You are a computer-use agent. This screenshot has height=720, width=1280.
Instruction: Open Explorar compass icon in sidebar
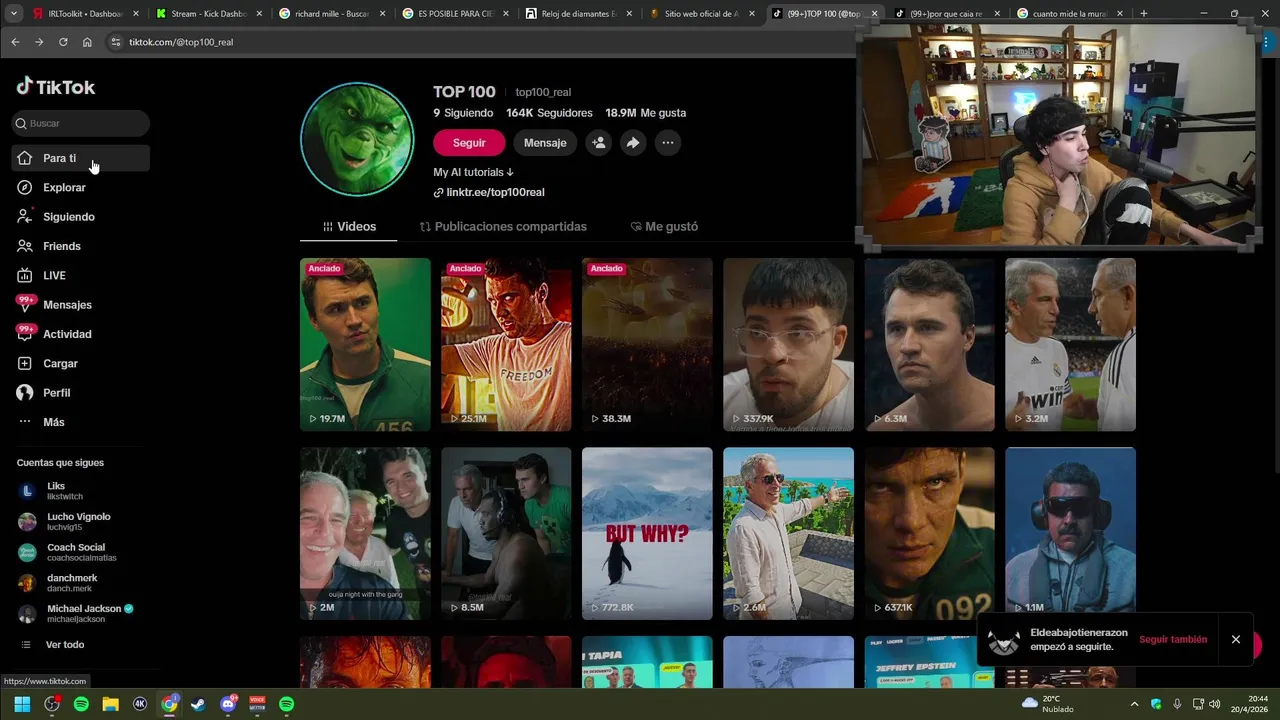click(x=25, y=187)
